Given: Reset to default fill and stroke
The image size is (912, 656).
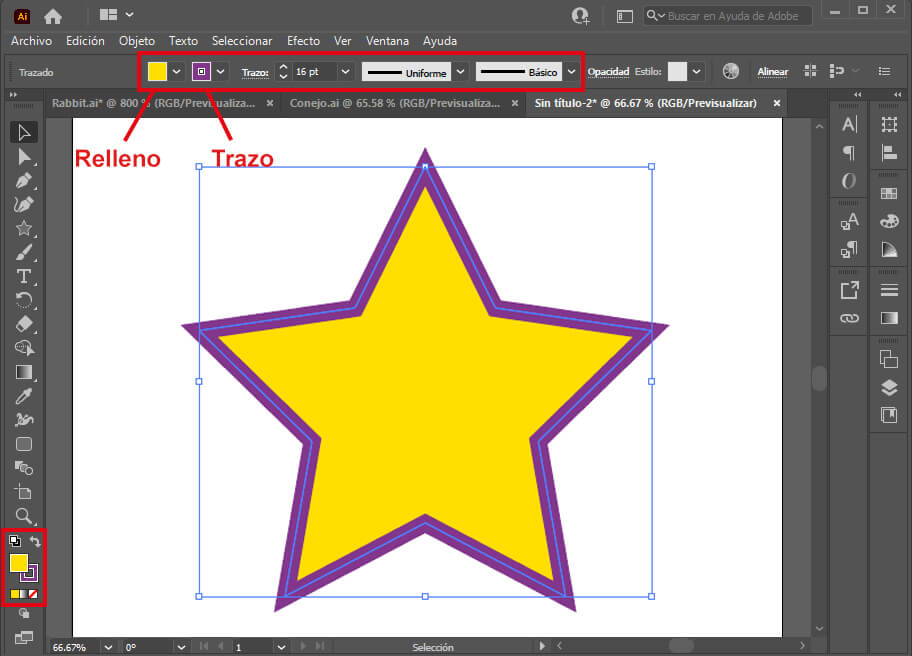Looking at the screenshot, I should pyautogui.click(x=13, y=540).
